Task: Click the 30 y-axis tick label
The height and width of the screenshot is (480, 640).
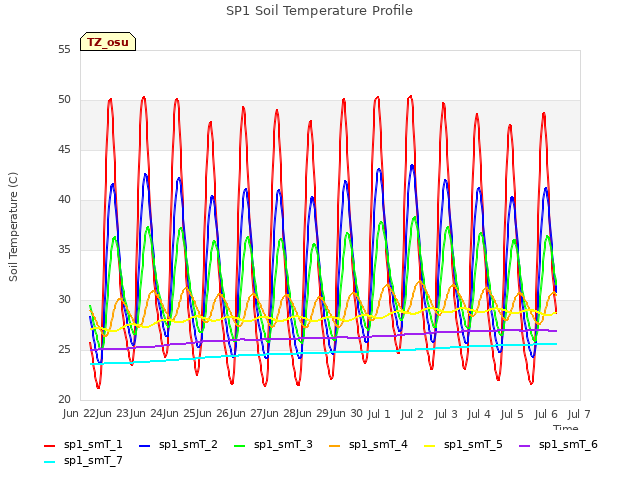Action: [x=64, y=300]
